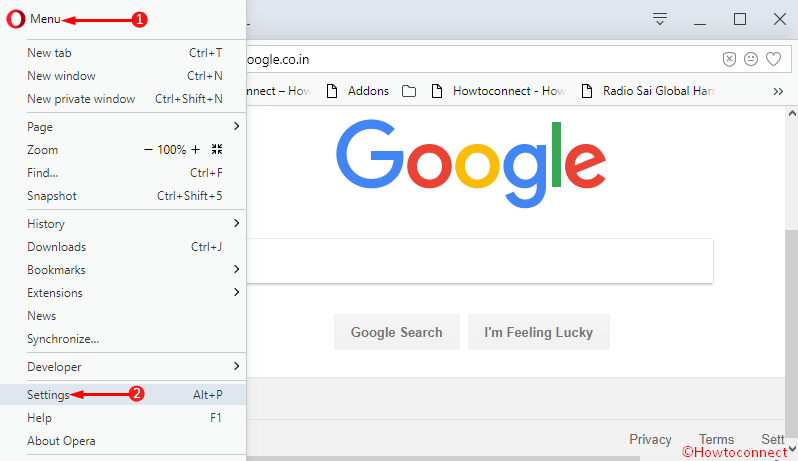Expand the History submenu
The height and width of the screenshot is (461, 798).
(x=237, y=223)
